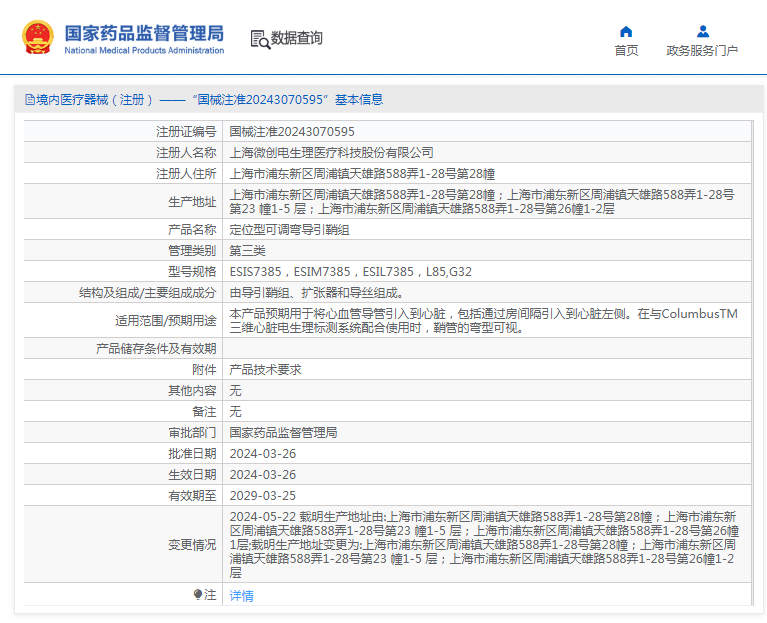Click the 管理类别 row label
The width and height of the screenshot is (767, 623).
pos(192,250)
